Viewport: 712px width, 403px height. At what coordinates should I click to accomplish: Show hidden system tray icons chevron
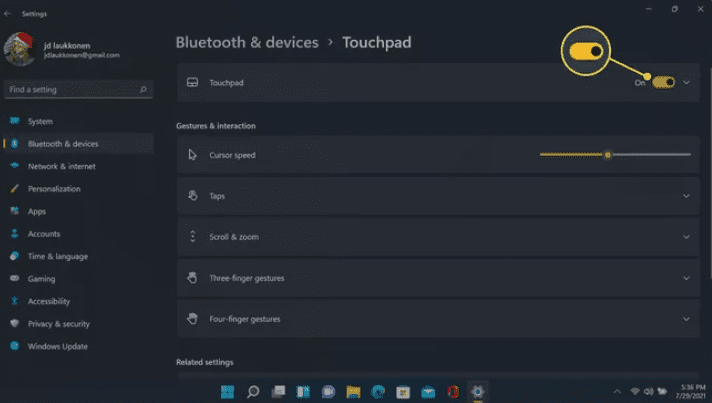[x=616, y=391]
